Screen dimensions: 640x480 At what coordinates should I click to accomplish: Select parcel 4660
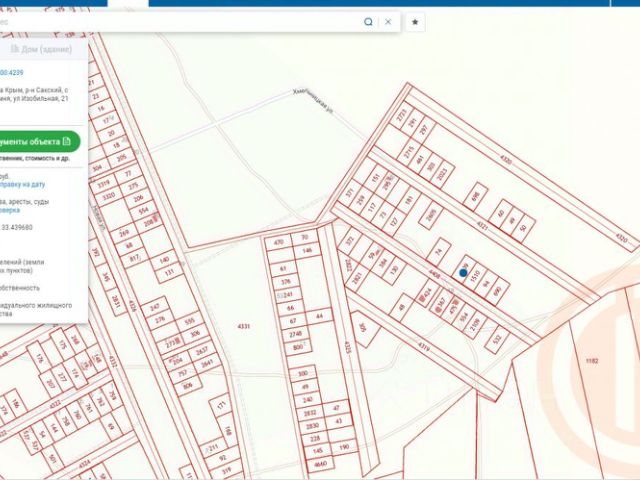coord(321,464)
